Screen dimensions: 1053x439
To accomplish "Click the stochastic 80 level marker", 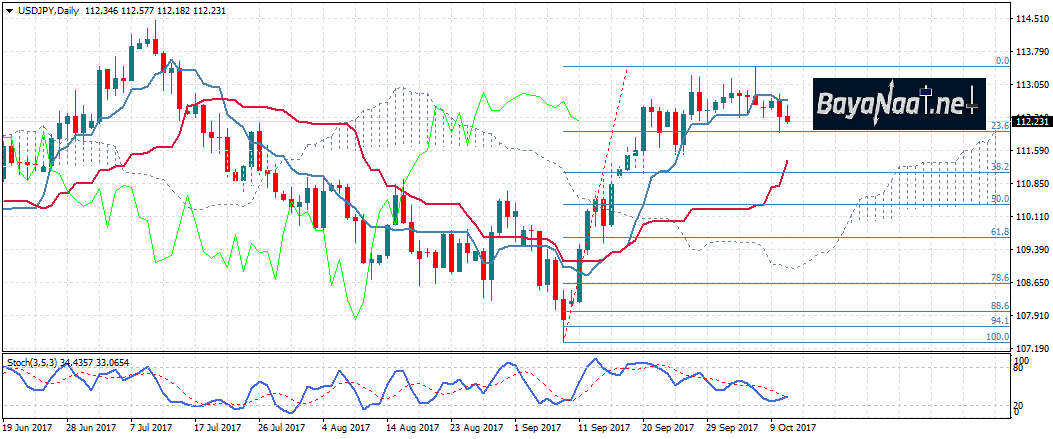I will coord(1019,369).
